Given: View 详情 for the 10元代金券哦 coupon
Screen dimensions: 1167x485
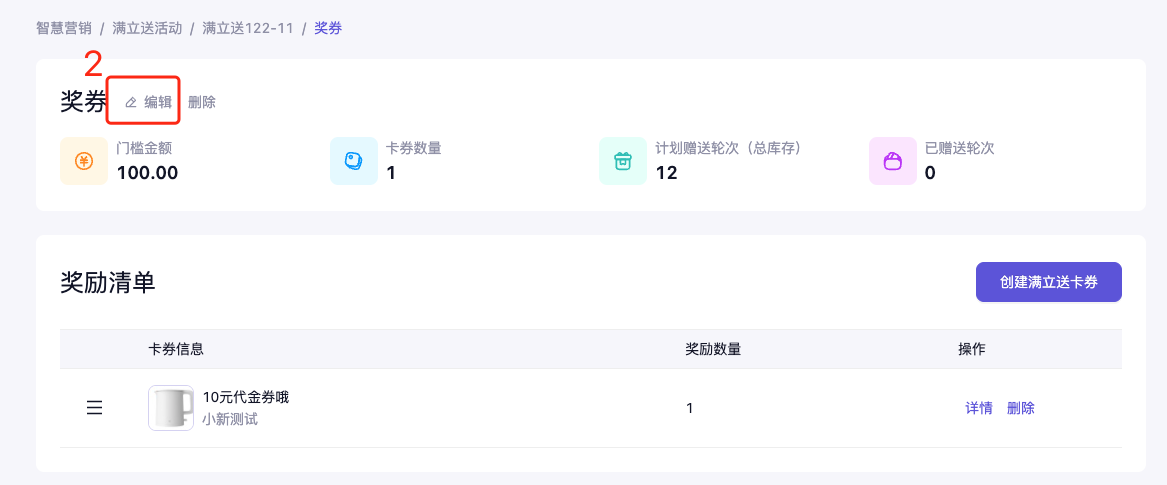Looking at the screenshot, I should click(x=979, y=408).
